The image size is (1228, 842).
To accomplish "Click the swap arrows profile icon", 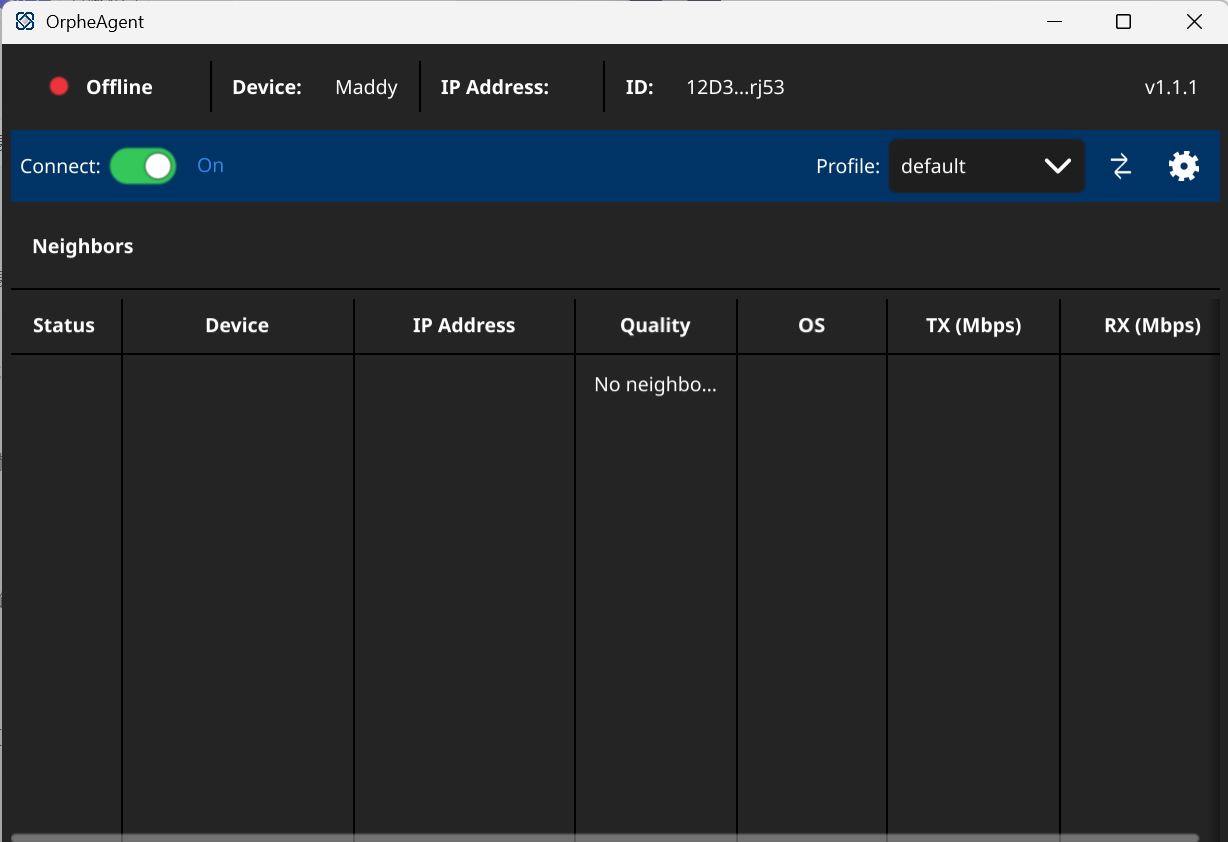I will point(1121,166).
